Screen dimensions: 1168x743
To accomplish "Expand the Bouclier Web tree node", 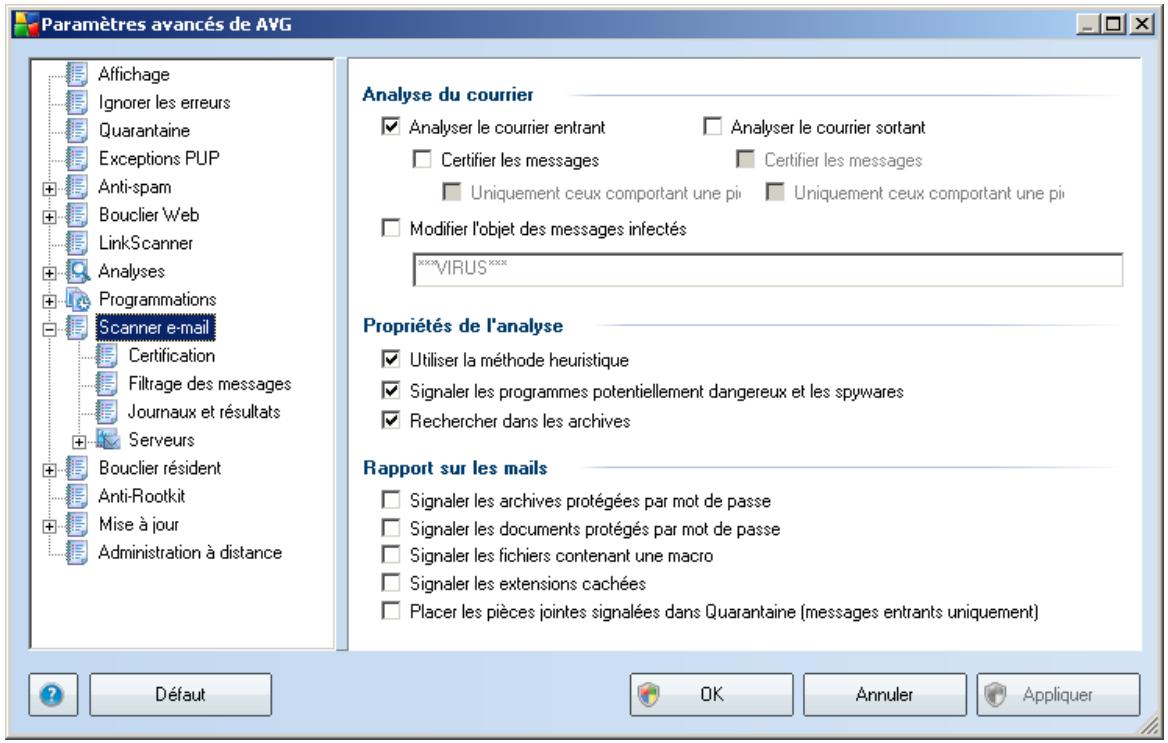I will 49,218.
